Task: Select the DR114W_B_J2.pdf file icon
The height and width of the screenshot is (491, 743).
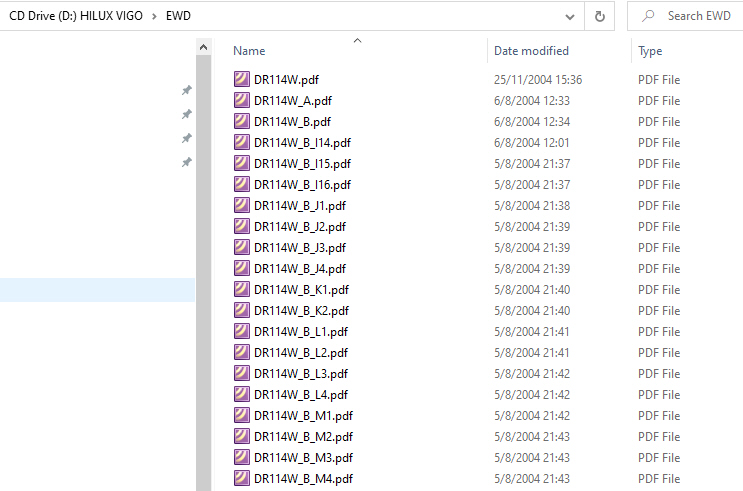Action: (242, 226)
